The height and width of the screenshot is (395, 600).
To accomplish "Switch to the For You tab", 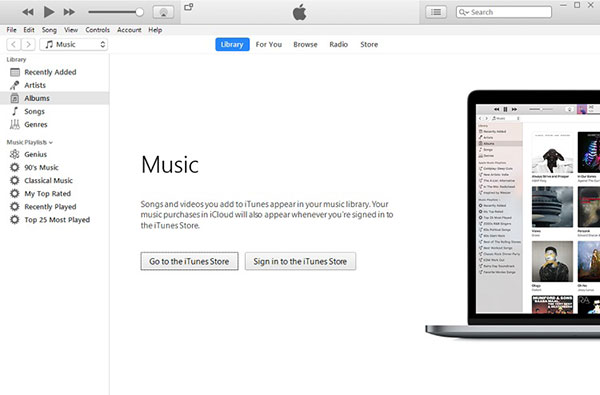I will tap(269, 44).
